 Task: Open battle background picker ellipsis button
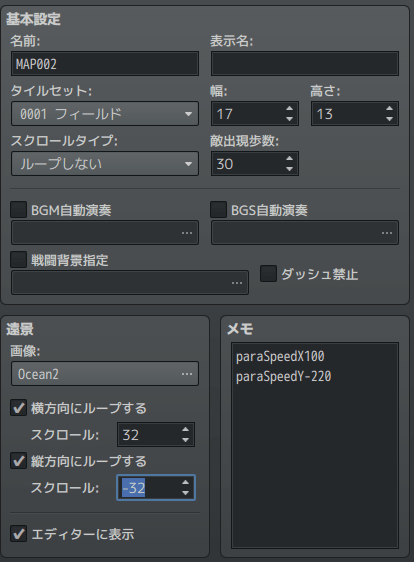coord(237,283)
